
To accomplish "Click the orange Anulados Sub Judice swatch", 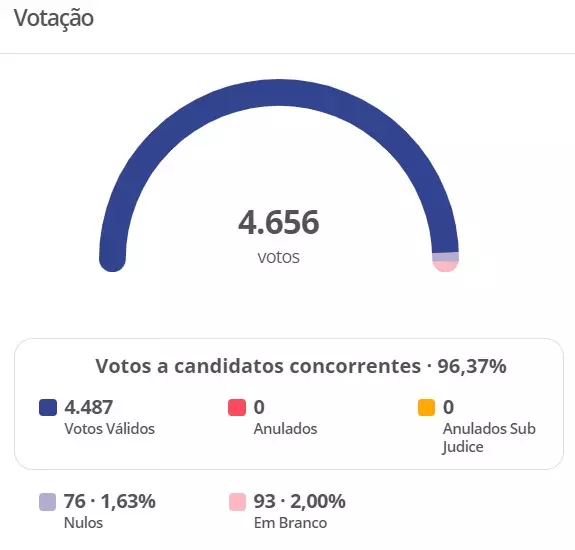I will coord(426,407).
